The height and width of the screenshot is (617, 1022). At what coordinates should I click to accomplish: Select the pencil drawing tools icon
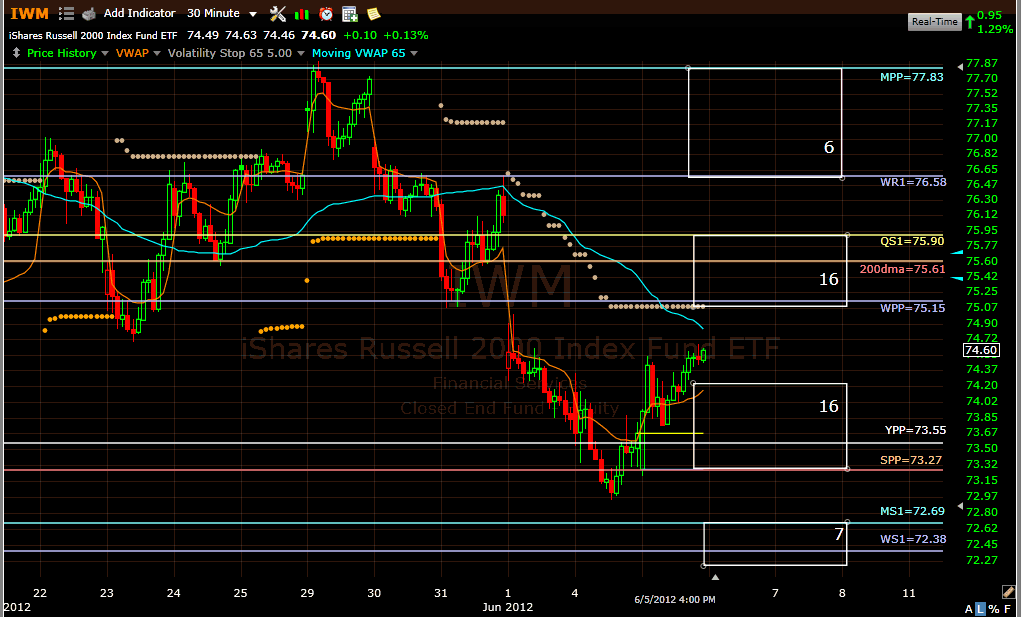[1008, 592]
